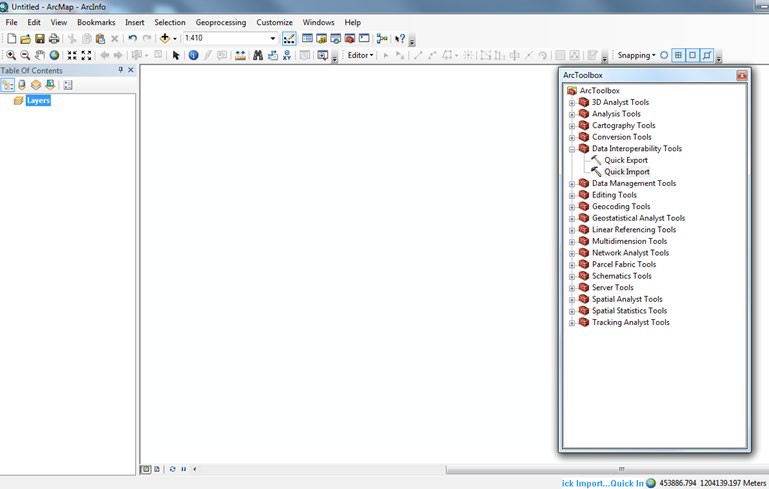The height and width of the screenshot is (489, 769).
Task: Open the Windows menu
Action: 318,23
